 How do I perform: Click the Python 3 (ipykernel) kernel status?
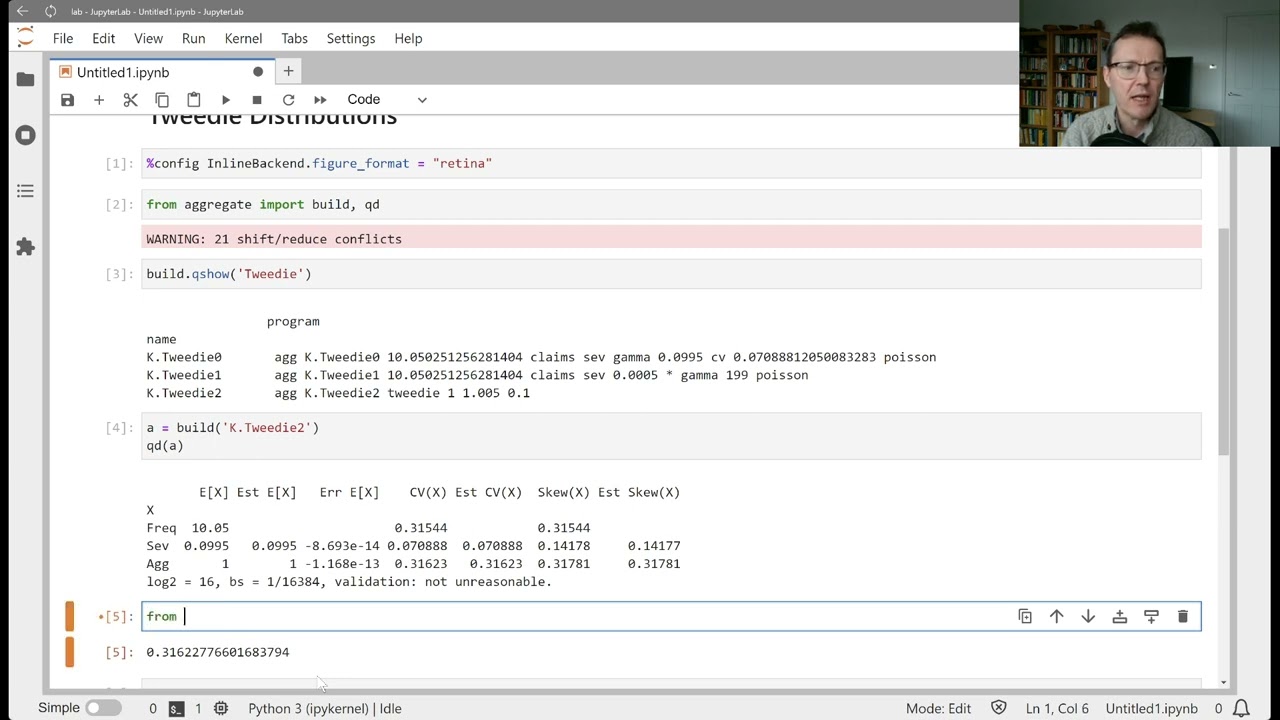pyautogui.click(x=325, y=708)
